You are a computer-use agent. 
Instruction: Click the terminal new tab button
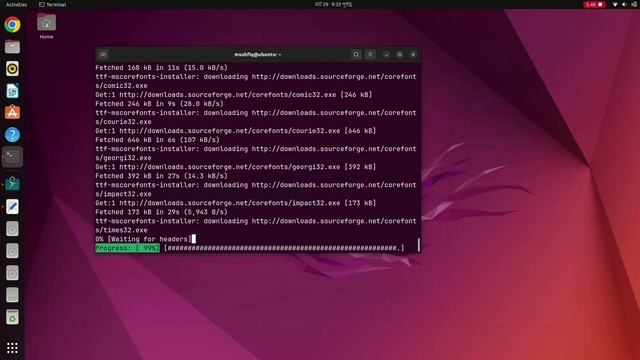pyautogui.click(x=103, y=54)
